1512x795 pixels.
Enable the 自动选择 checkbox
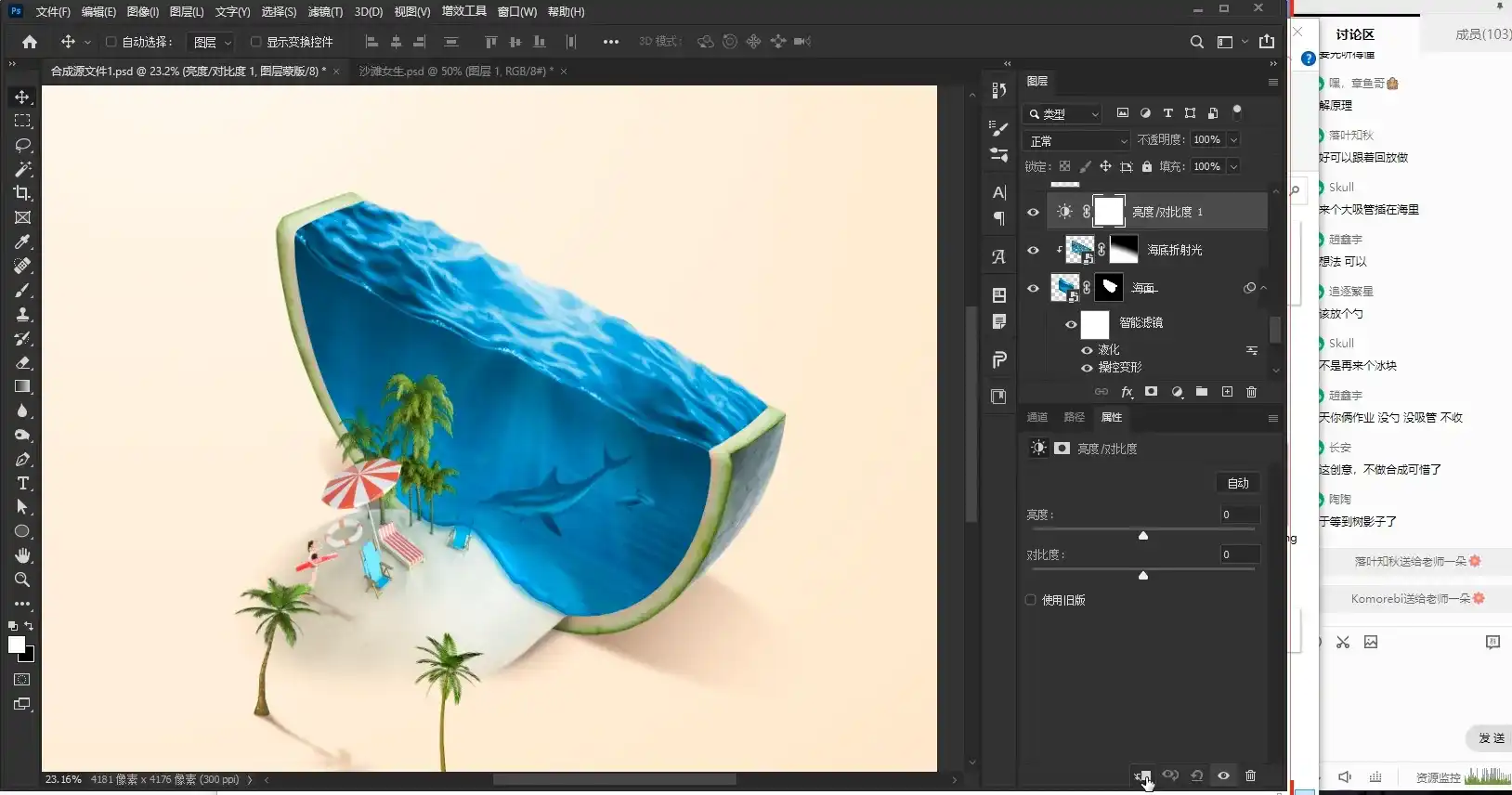pos(111,42)
